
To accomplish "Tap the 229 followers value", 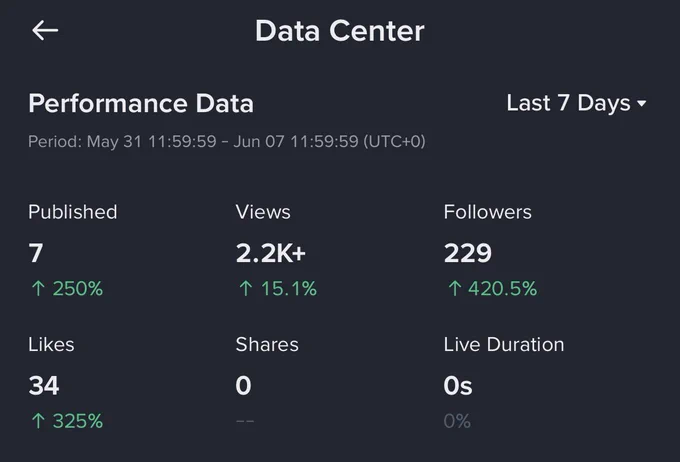I will [468, 253].
